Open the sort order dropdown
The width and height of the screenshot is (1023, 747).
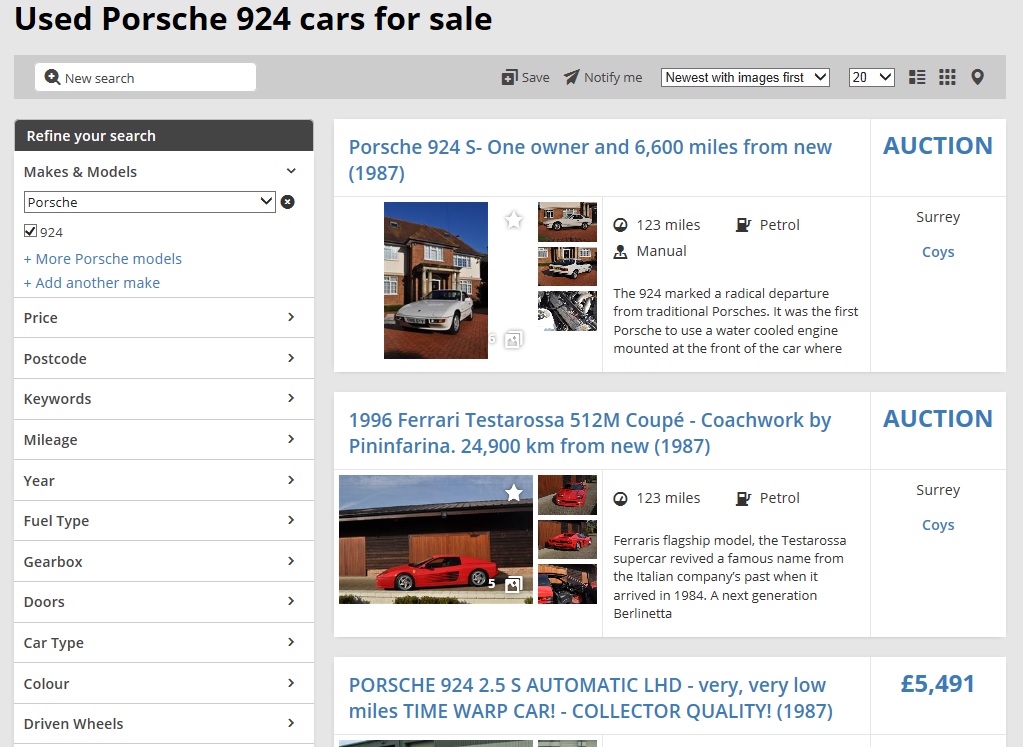[745, 77]
